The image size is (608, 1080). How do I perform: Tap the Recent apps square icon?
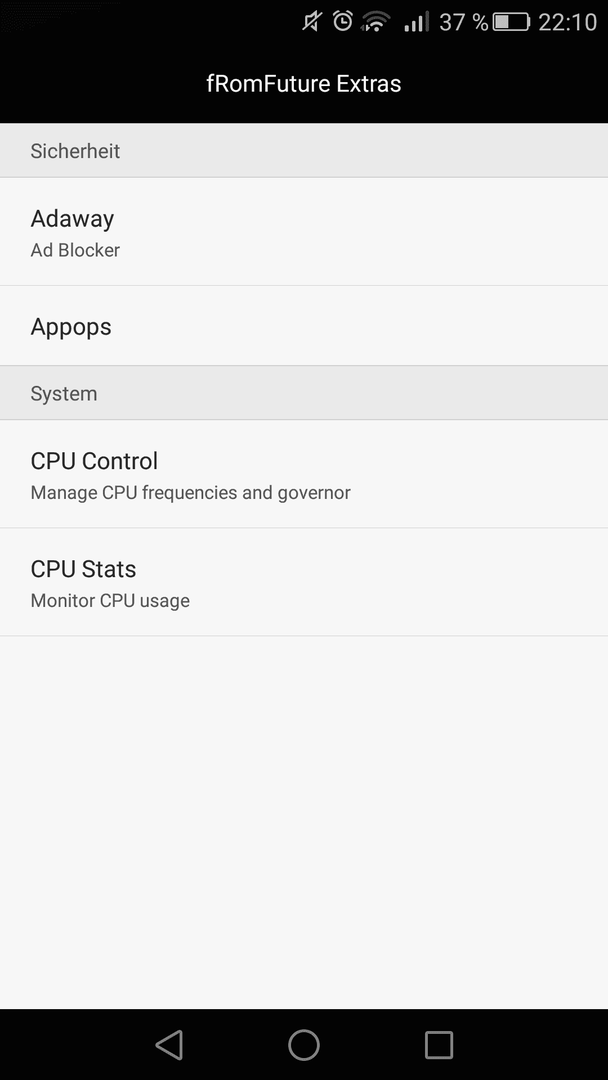tap(439, 1044)
